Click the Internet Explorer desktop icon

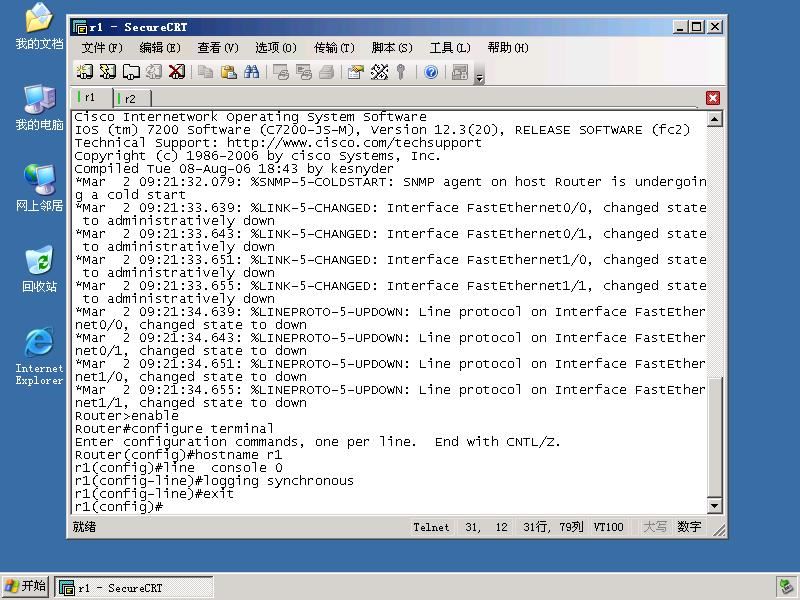click(39, 357)
